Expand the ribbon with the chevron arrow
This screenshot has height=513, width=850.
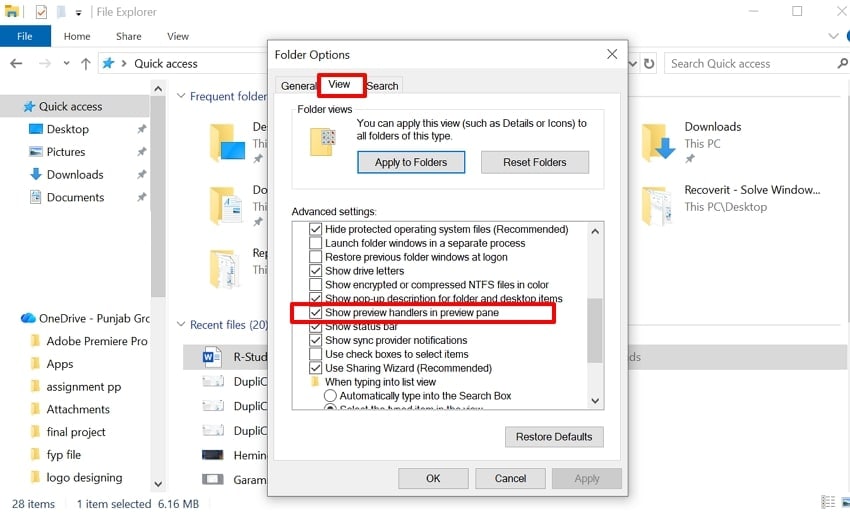pyautogui.click(x=833, y=36)
